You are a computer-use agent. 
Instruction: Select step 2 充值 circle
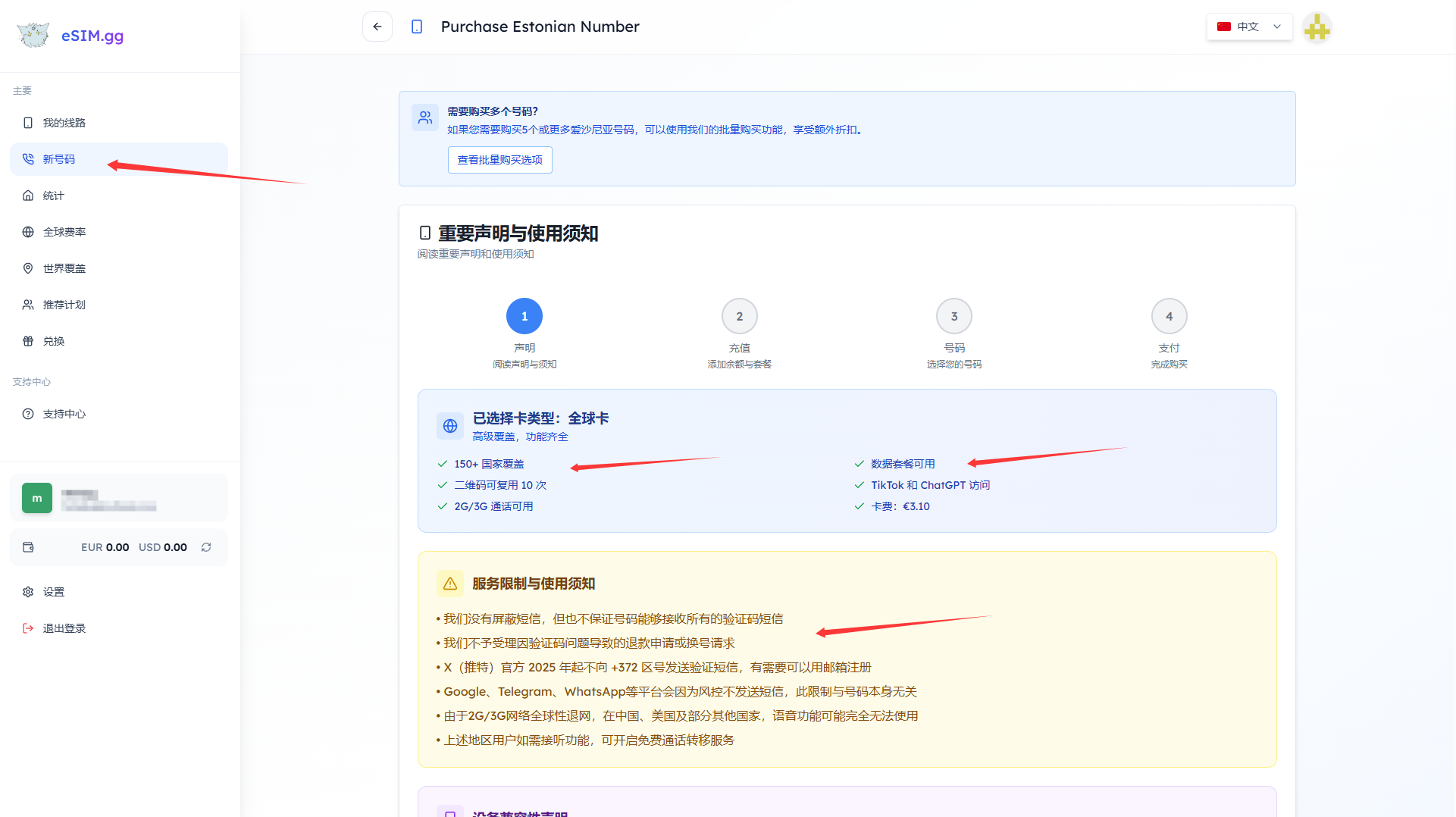pos(739,316)
